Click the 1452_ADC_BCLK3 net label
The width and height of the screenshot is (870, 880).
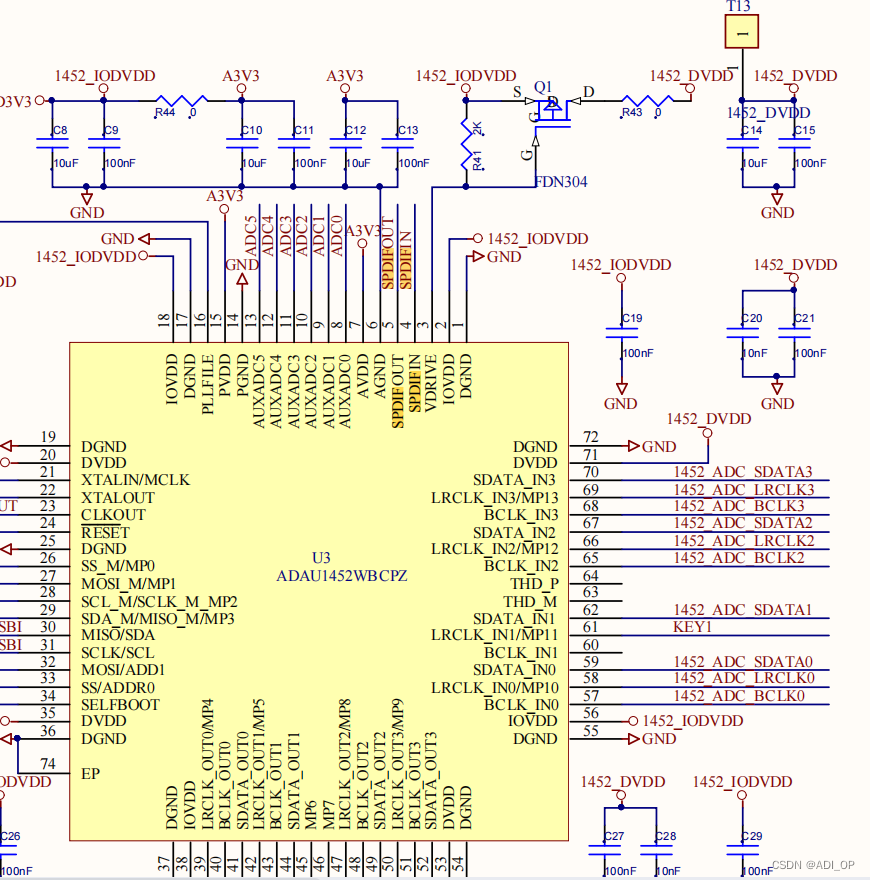point(739,506)
